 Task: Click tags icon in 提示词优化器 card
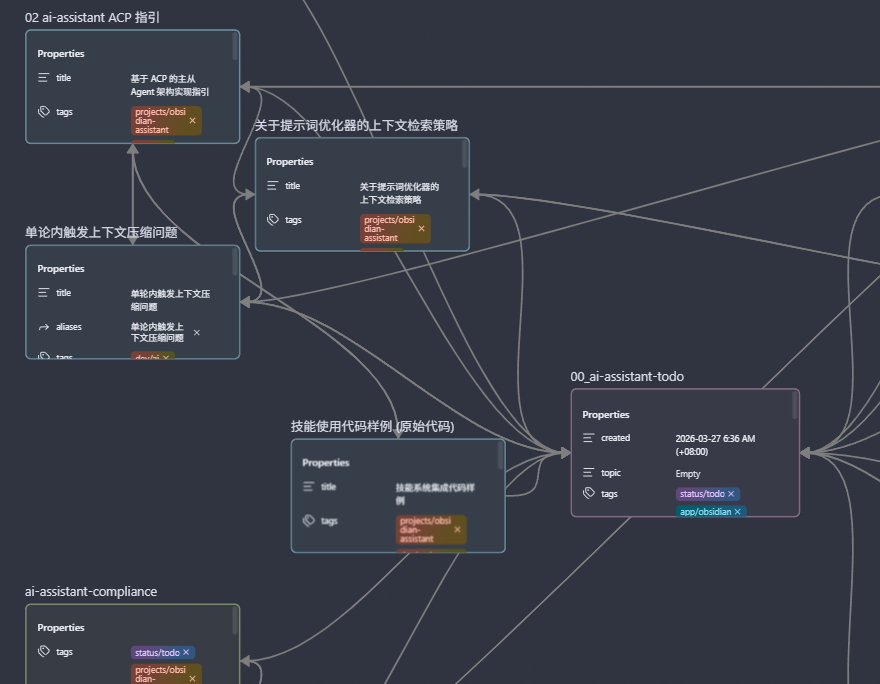[273, 220]
